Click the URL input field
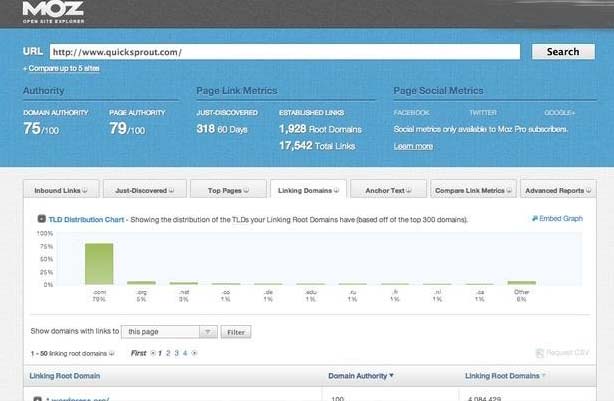This screenshot has width=614, height=401. pyautogui.click(x=283, y=51)
